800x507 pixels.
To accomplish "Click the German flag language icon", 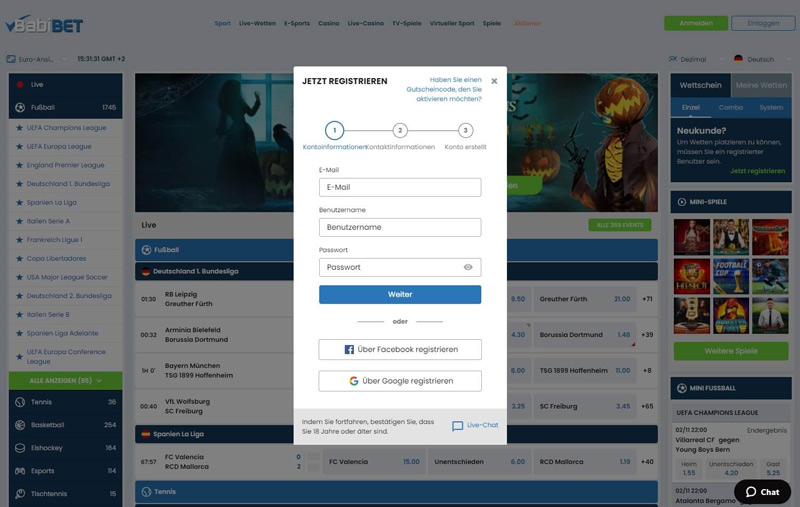I will 738,59.
